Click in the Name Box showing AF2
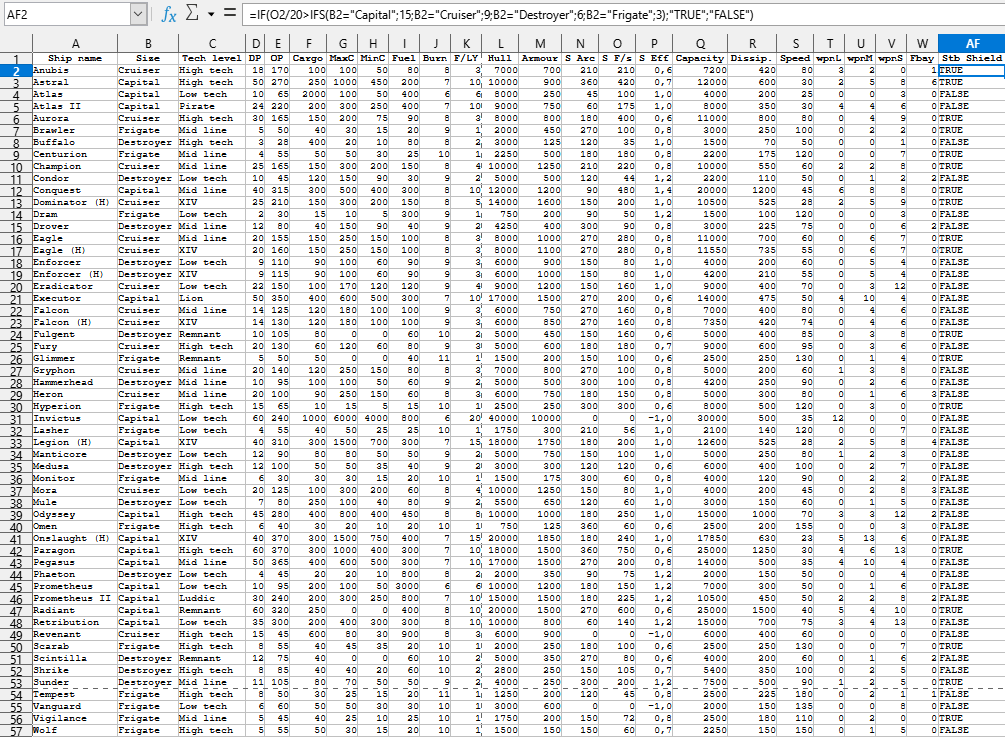Image resolution: width=1005 pixels, height=737 pixels. 67,14
